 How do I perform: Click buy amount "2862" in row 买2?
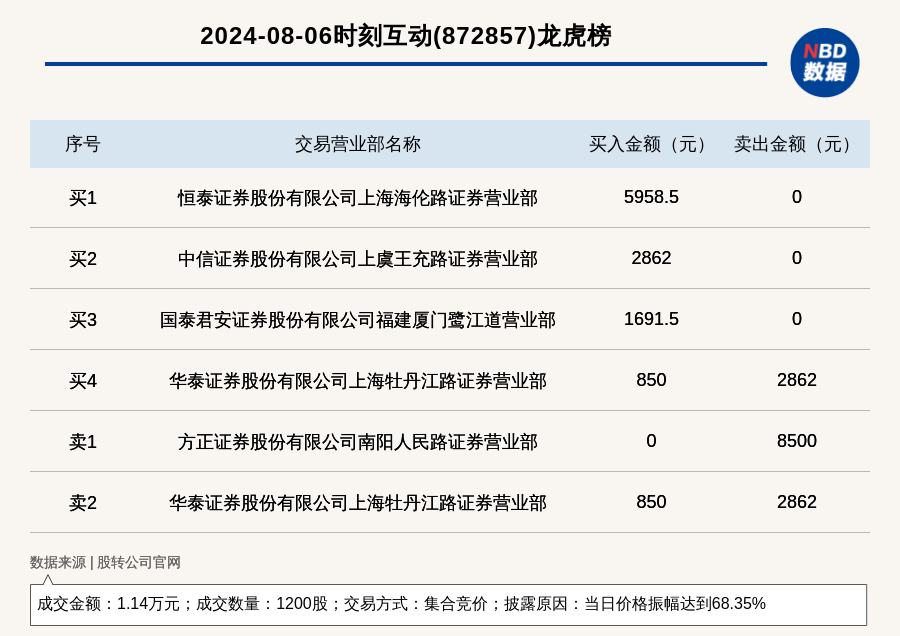[x=651, y=258]
